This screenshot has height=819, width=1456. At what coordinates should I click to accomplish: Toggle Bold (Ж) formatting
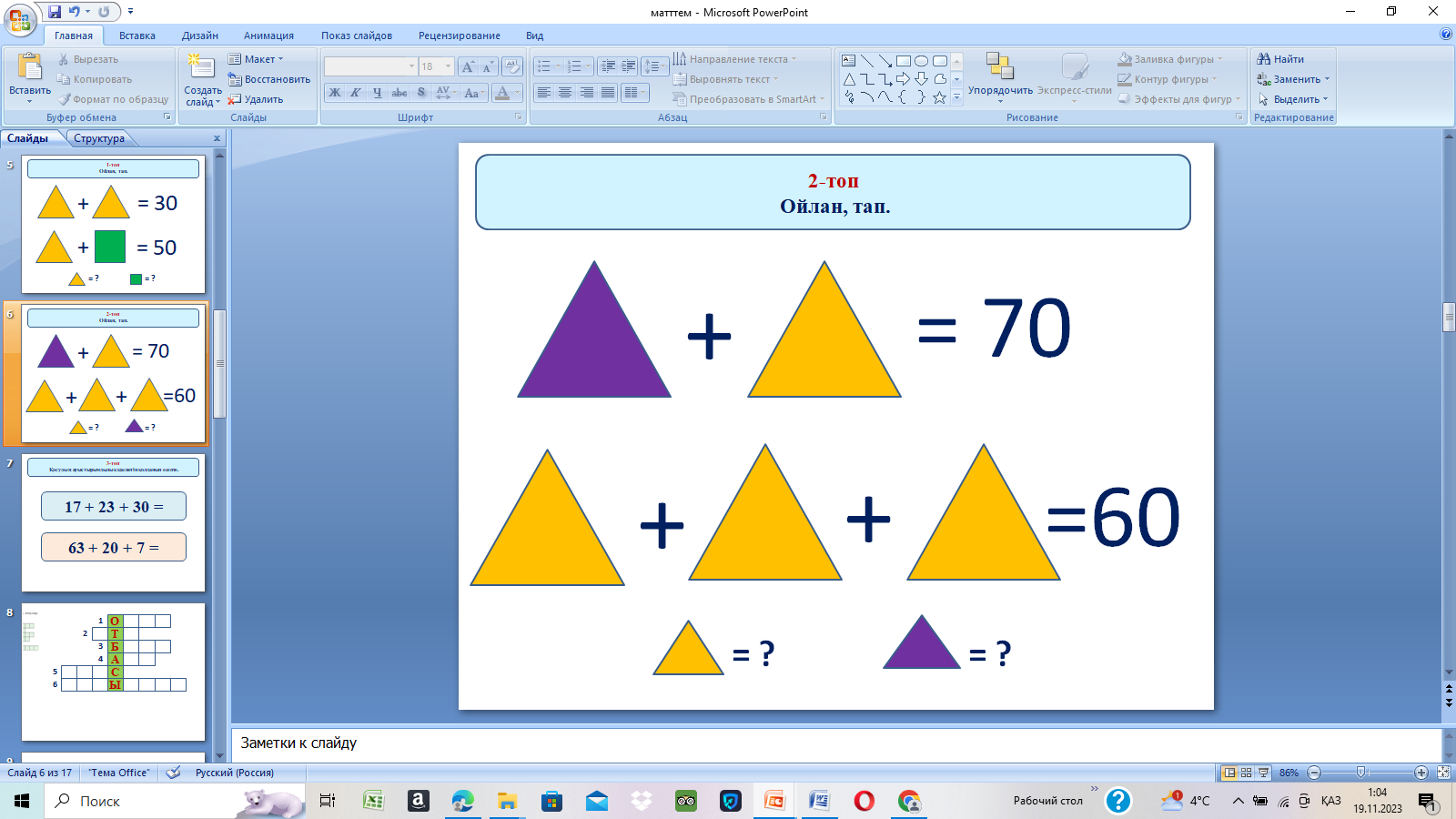click(x=335, y=93)
